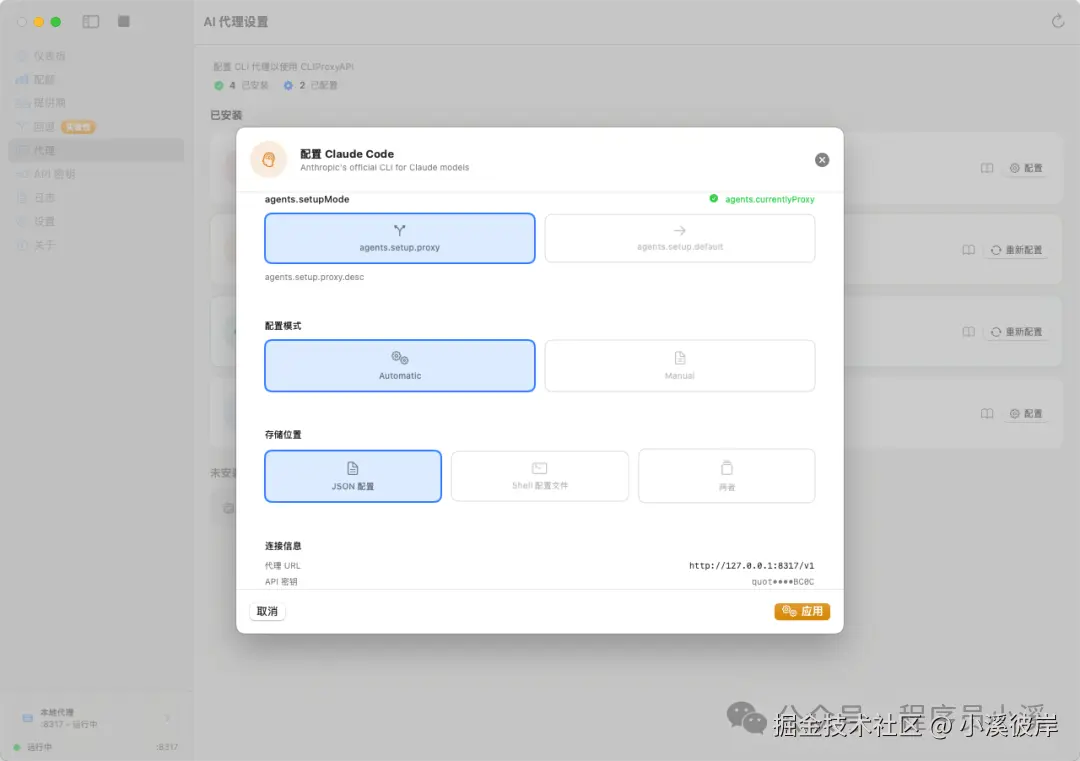Toggle the sidebar from the title bar
The image size is (1080, 761).
[x=91, y=22]
